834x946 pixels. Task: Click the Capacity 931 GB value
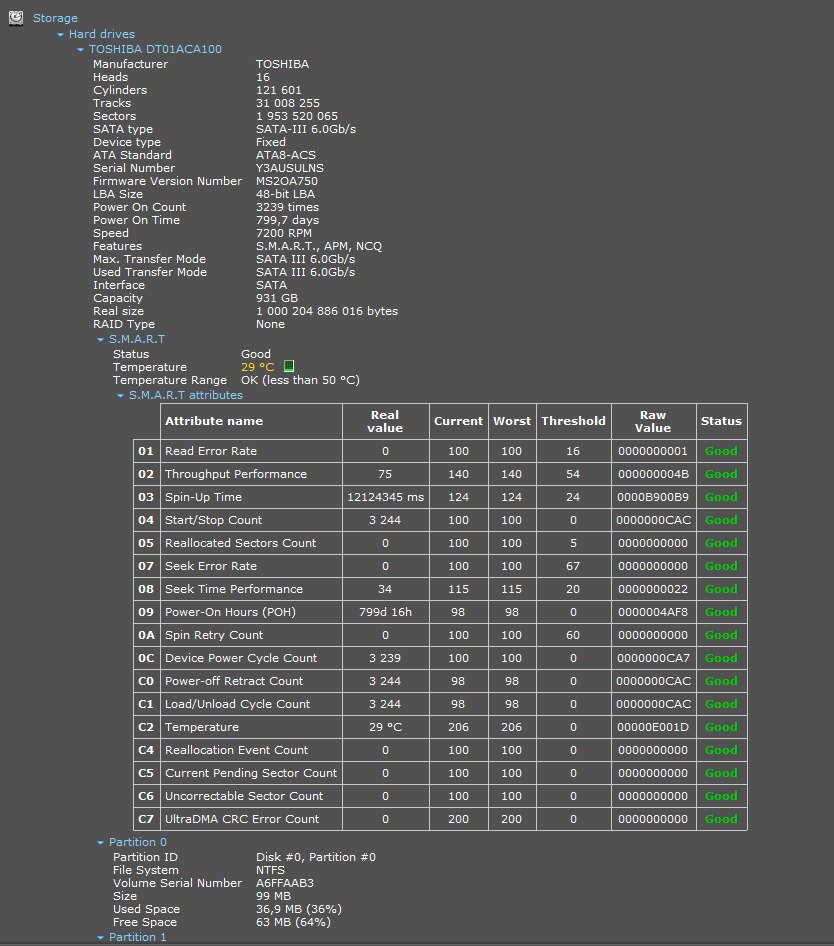point(277,298)
